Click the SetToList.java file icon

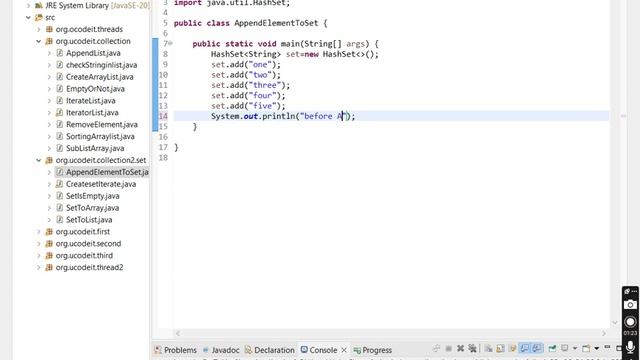pyautogui.click(x=60, y=220)
